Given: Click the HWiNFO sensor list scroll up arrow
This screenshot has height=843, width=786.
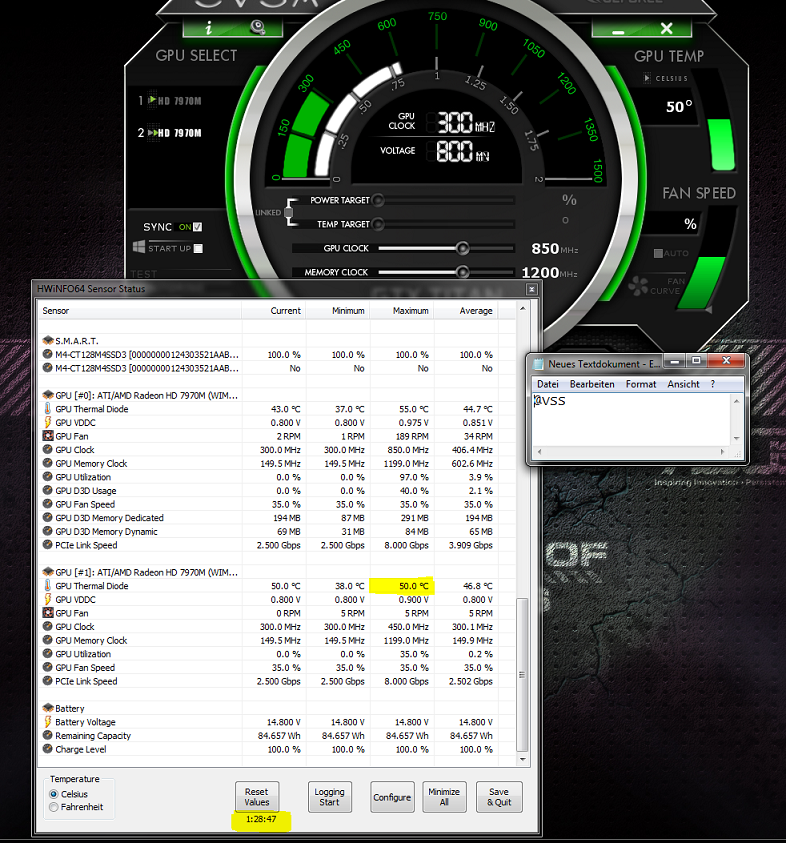Looking at the screenshot, I should click(521, 309).
